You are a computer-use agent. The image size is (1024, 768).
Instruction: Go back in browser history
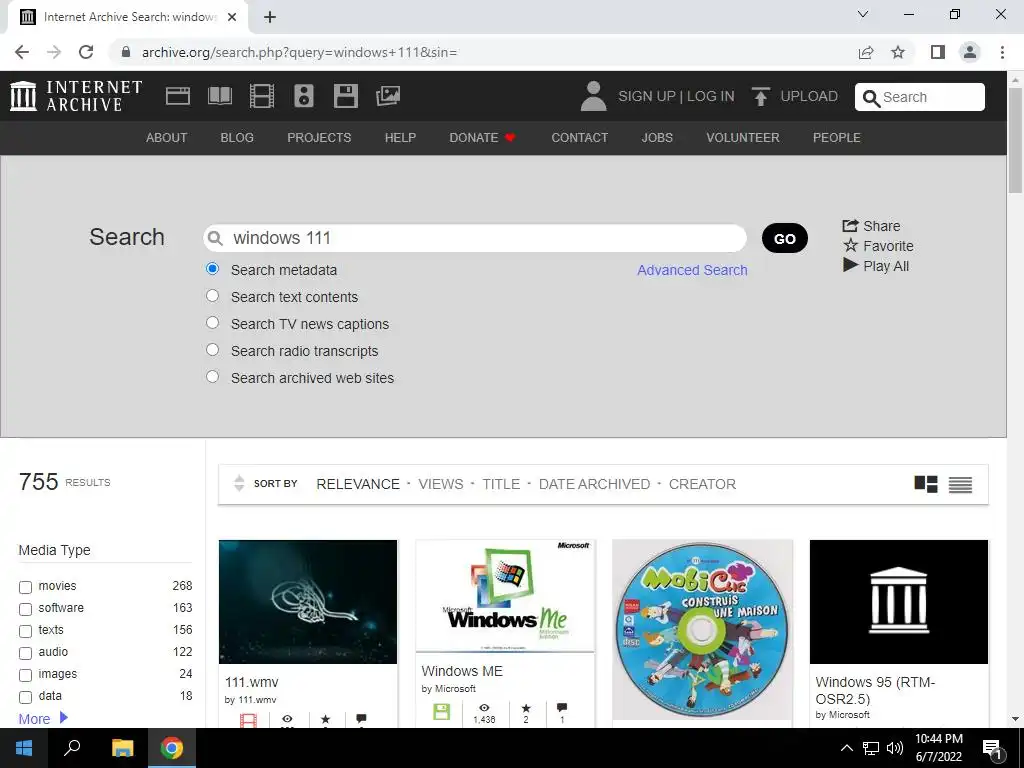(x=22, y=52)
